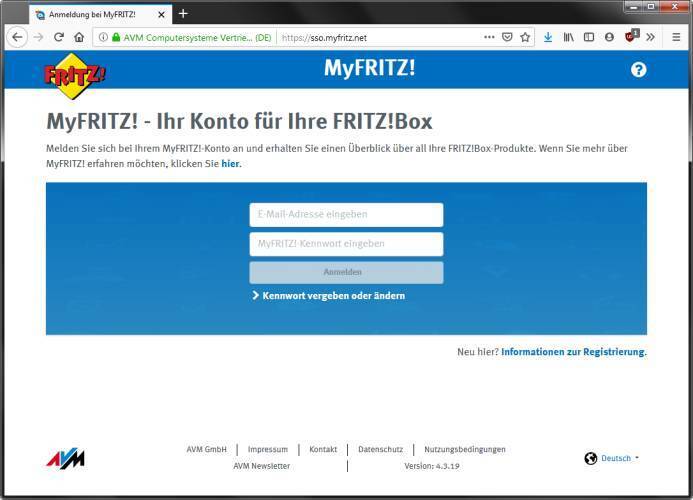Expand more toolbar tools chevron
This screenshot has width=693, height=500.
650,37
